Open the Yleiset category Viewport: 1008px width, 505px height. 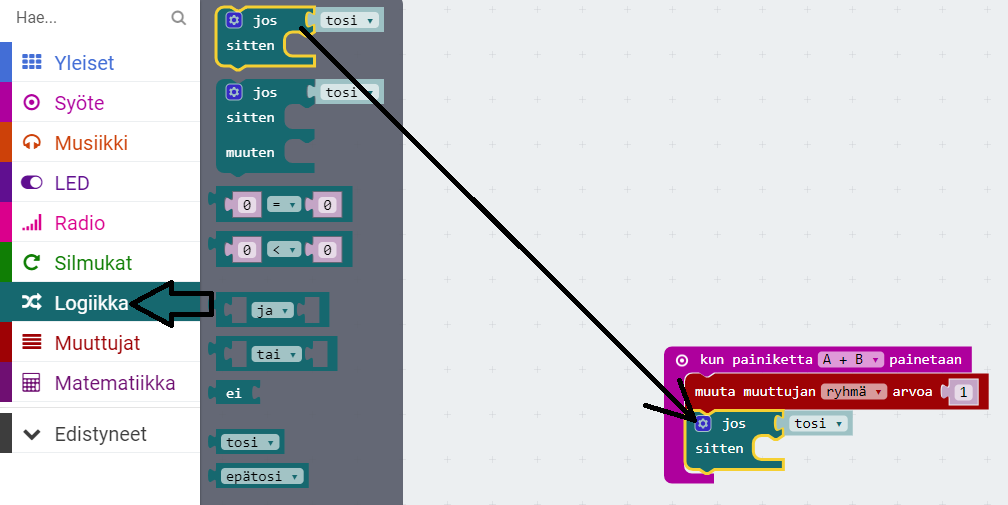tap(84, 63)
